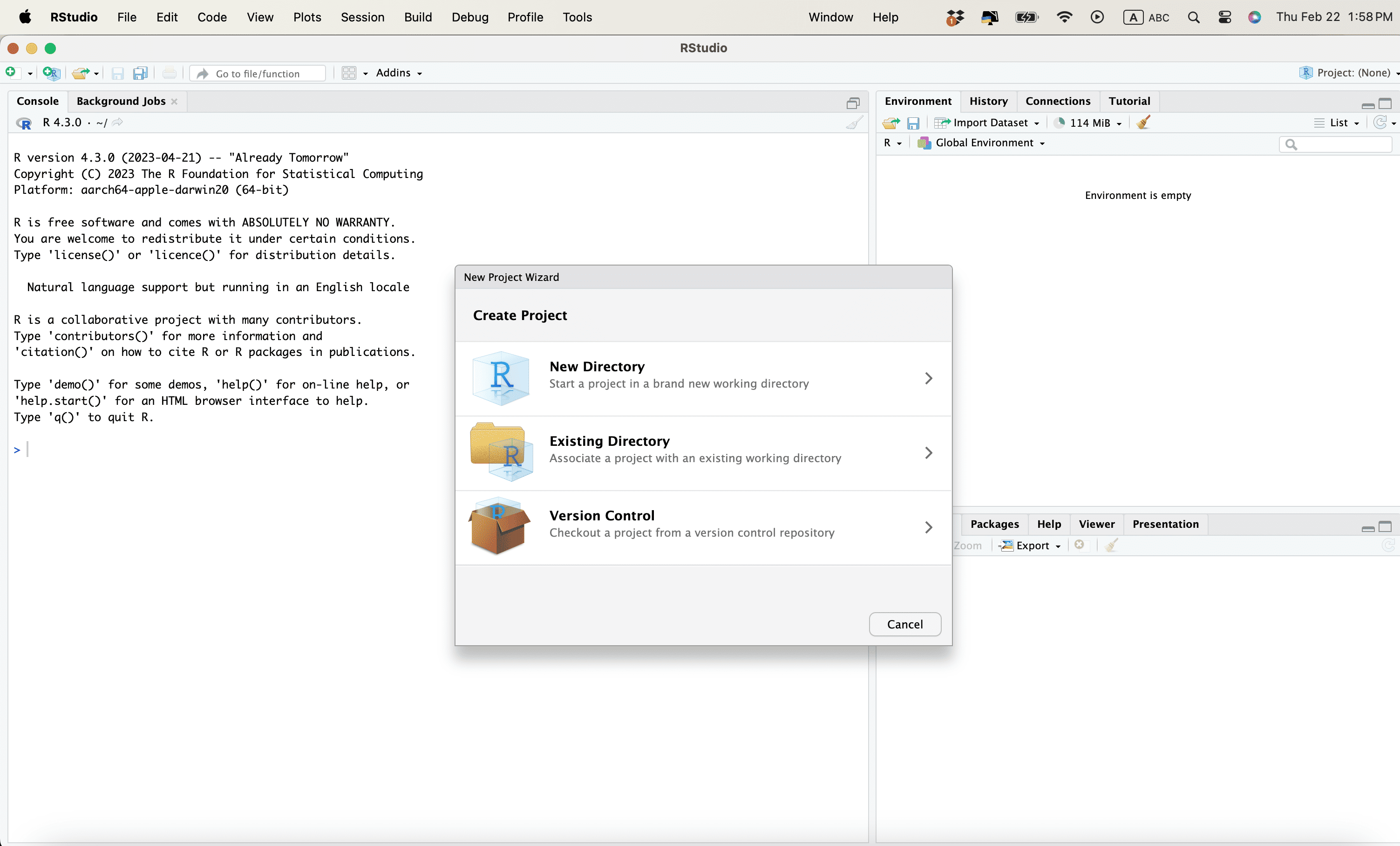The image size is (1400, 846).
Task: Open the List view dropdown
Action: (1338, 123)
